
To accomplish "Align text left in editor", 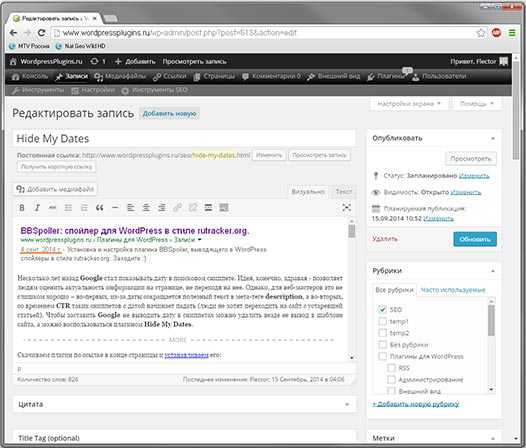I will coord(130,208).
